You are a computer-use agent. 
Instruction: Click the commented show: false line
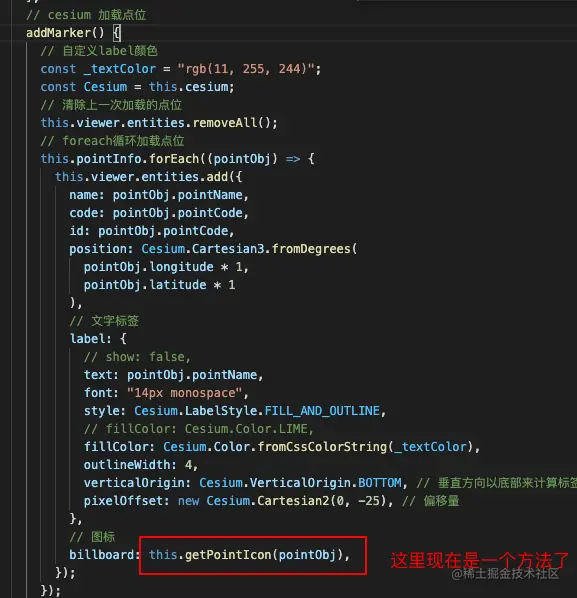coord(137,357)
